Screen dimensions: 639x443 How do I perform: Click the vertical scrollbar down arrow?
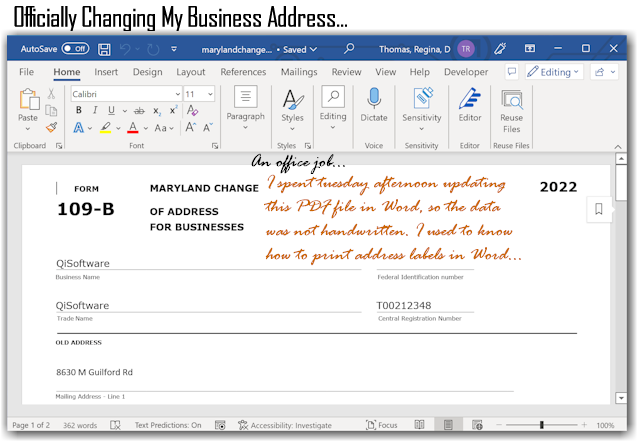click(x=621, y=398)
